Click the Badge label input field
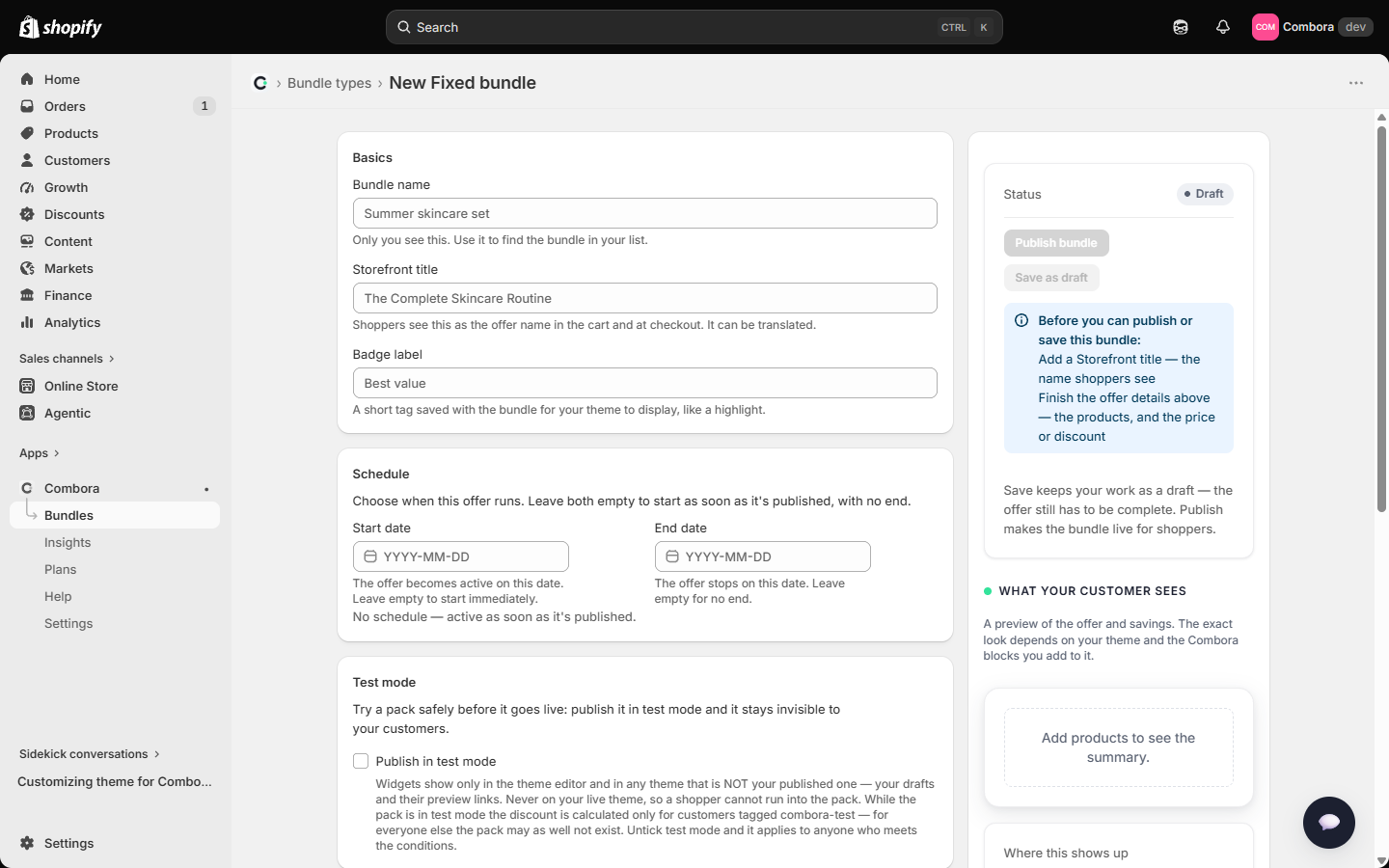 (645, 383)
